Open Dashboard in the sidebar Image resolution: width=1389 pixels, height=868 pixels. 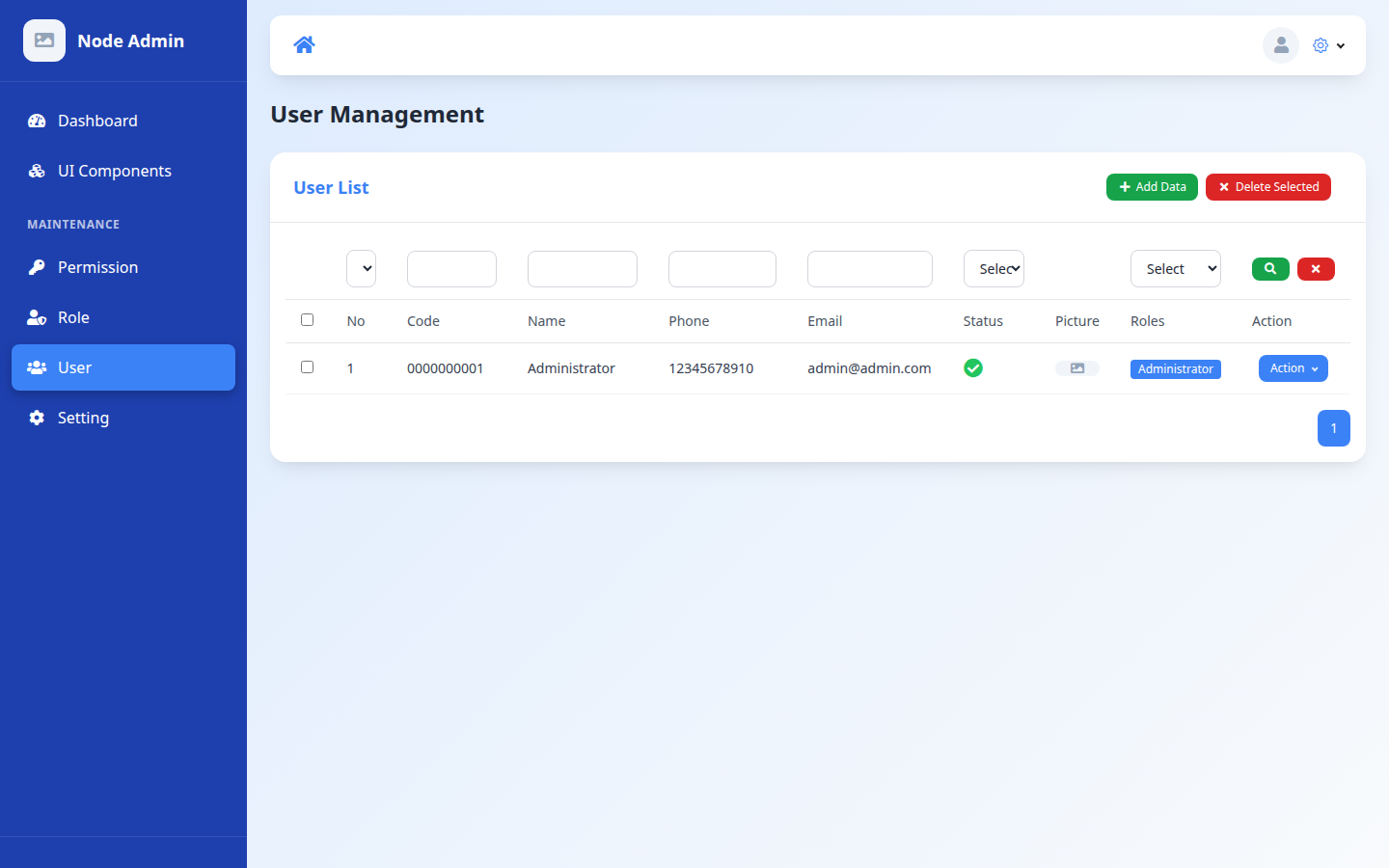tap(123, 121)
